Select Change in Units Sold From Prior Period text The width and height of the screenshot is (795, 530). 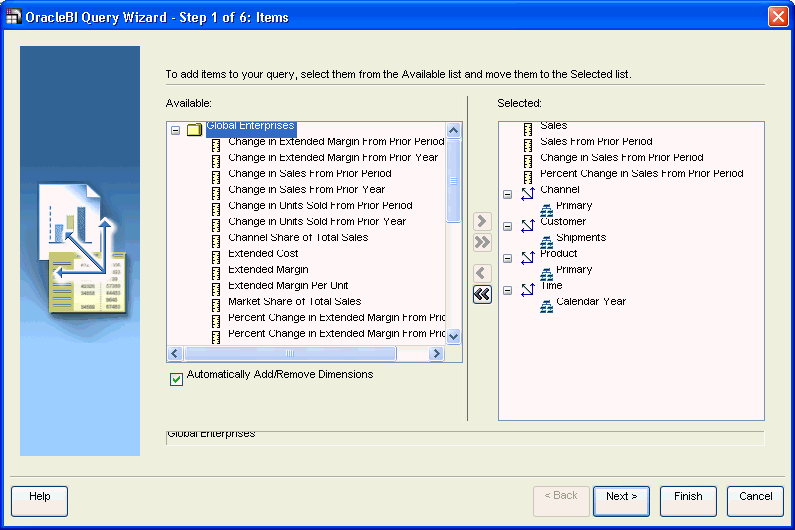(x=320, y=205)
